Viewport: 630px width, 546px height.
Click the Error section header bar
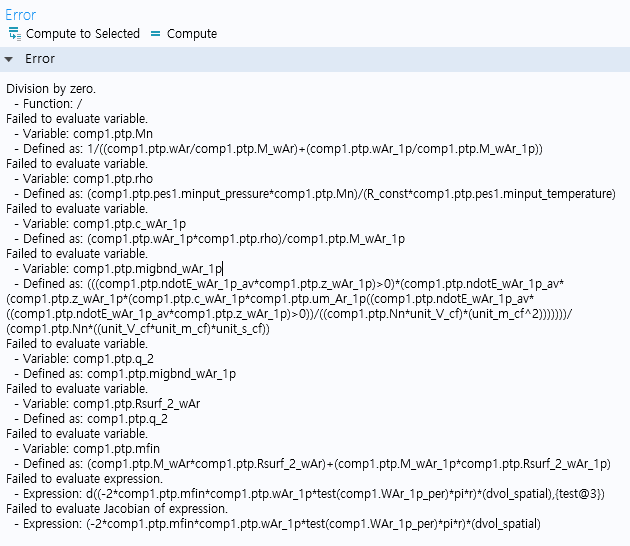(315, 59)
